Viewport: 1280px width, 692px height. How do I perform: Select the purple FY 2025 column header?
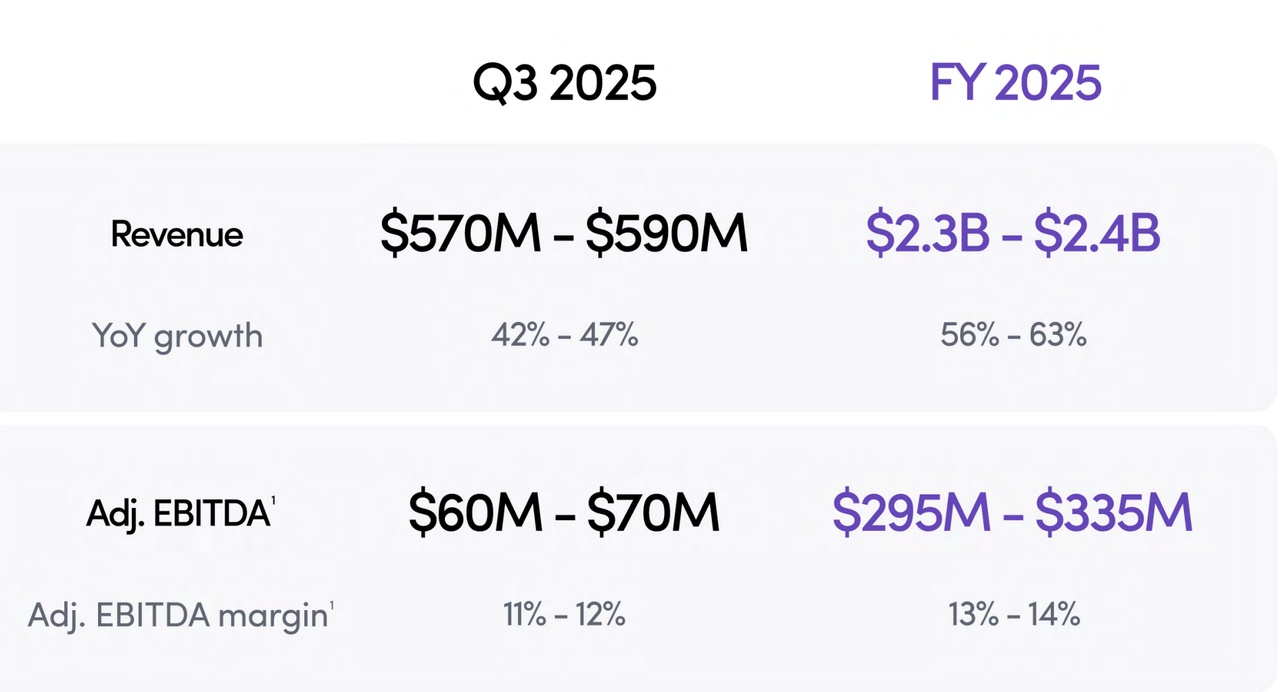[1015, 83]
